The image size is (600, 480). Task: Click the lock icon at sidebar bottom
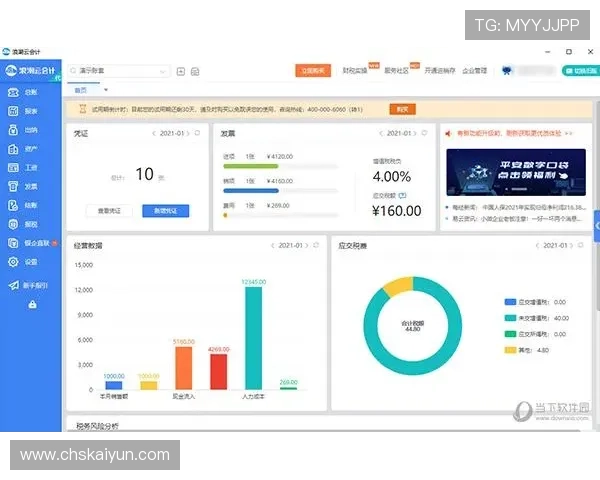click(x=33, y=305)
